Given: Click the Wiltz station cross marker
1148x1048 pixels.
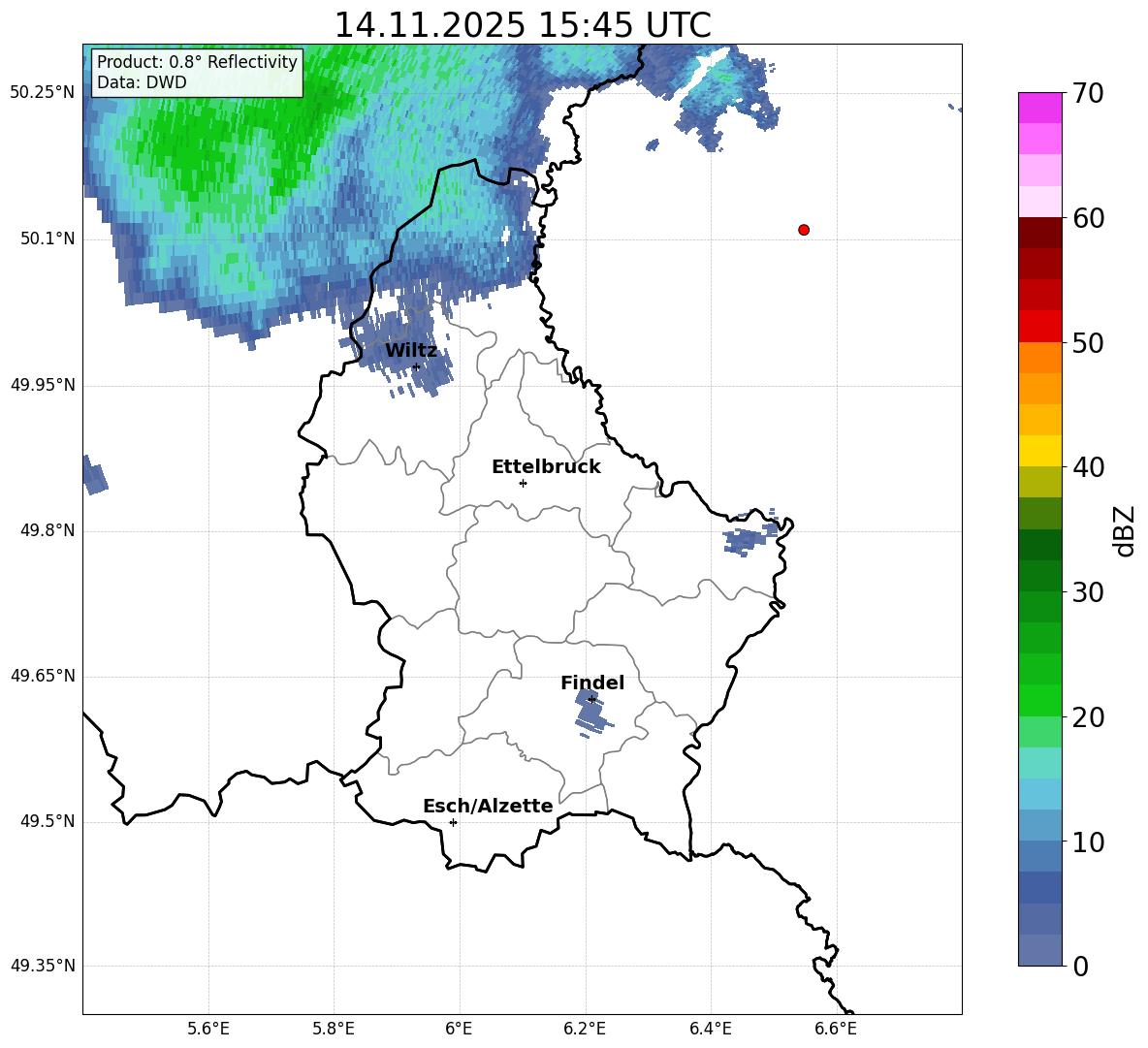Looking at the screenshot, I should tap(417, 366).
